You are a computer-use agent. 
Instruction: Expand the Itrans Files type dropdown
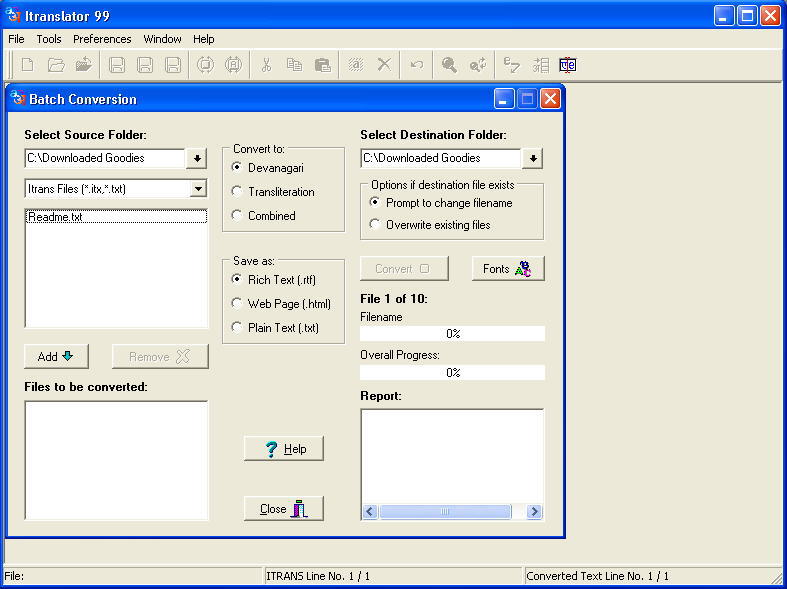point(198,189)
